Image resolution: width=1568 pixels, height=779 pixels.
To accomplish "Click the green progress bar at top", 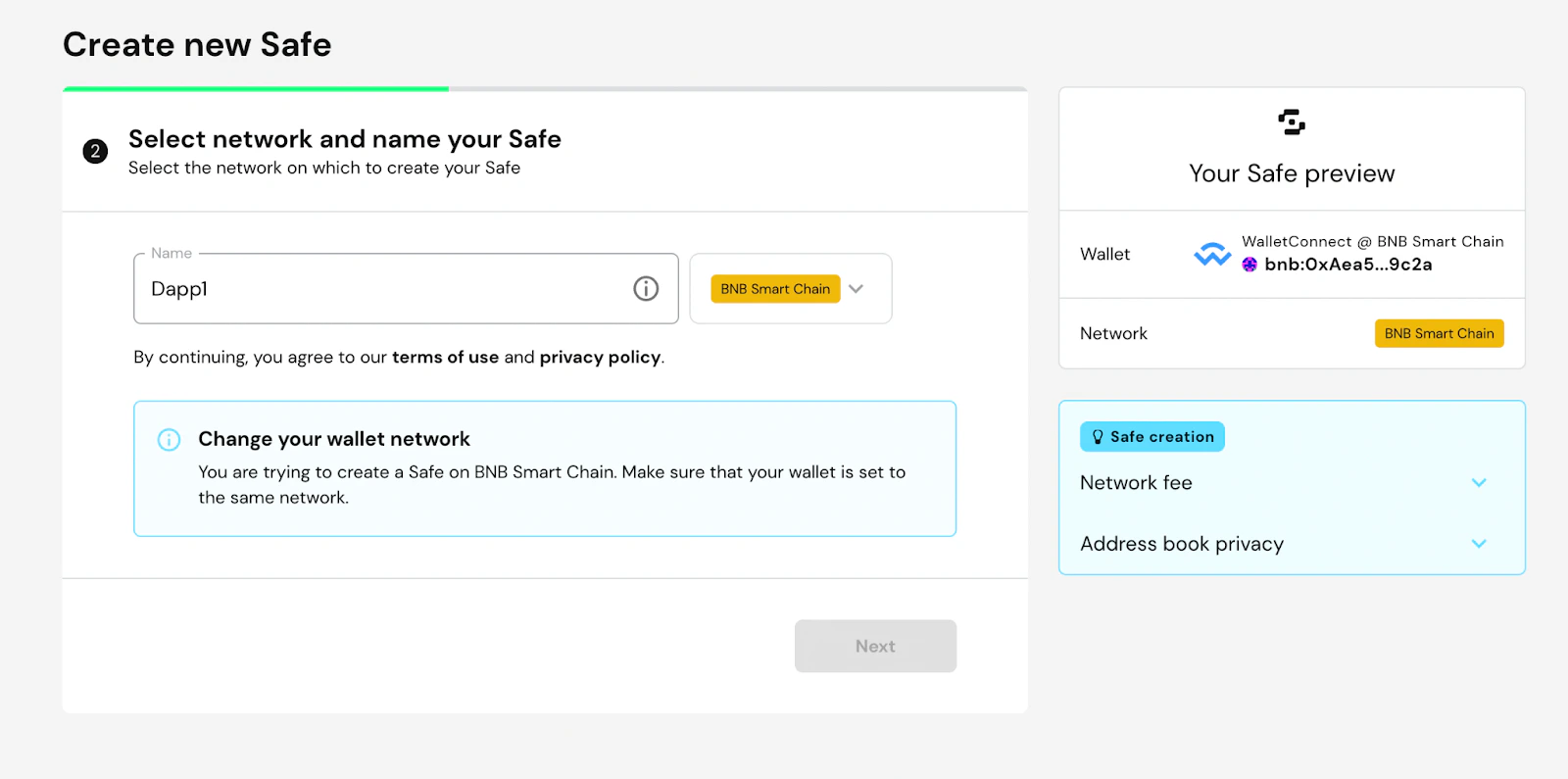I will click(x=256, y=89).
